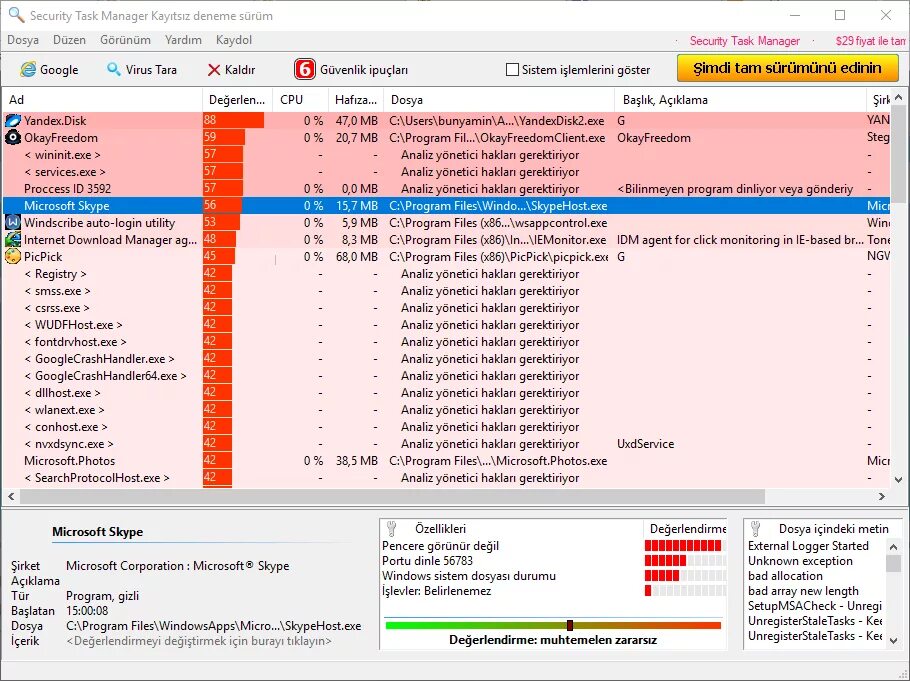Select the < conhost.exe > row

(446, 427)
